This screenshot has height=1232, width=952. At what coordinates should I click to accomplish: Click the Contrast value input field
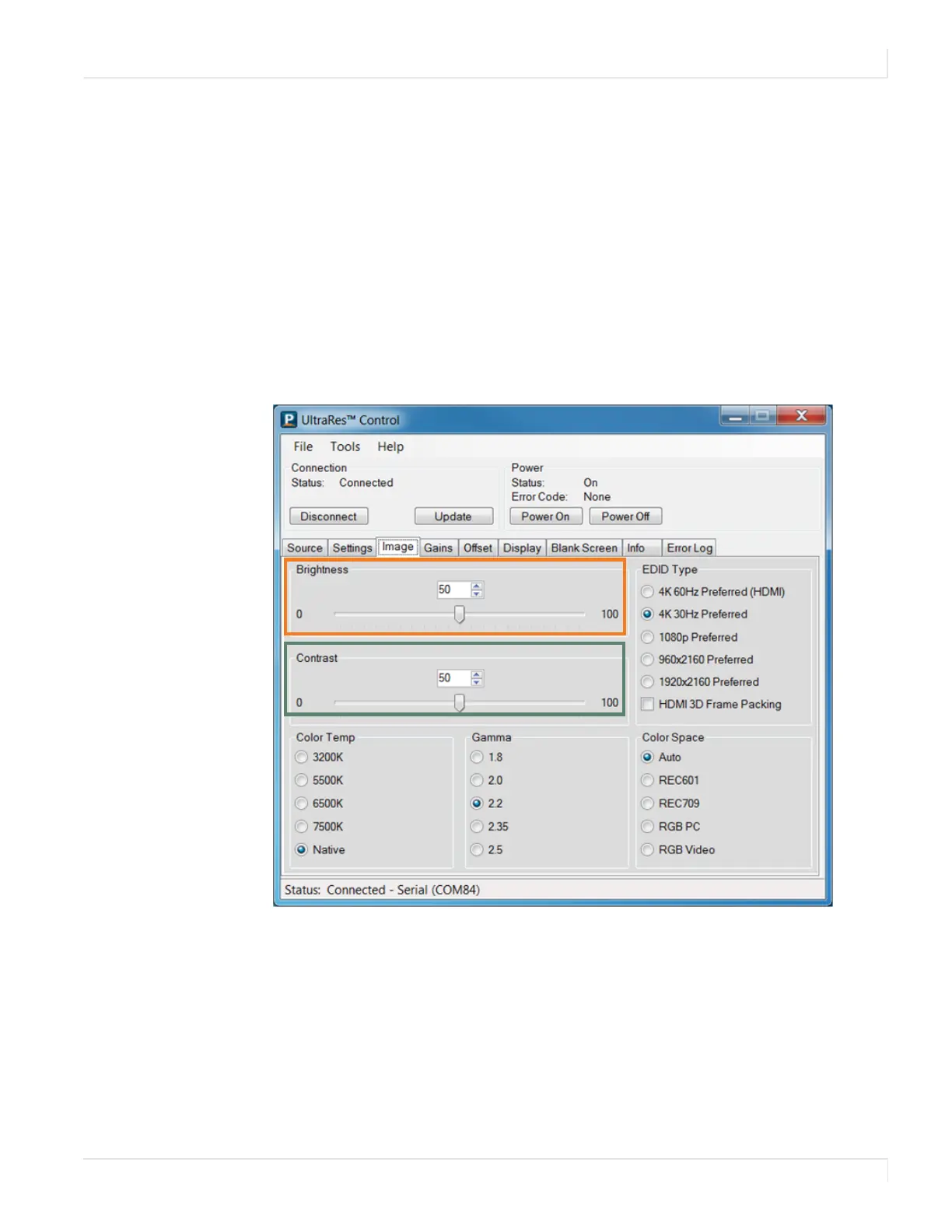tap(453, 678)
